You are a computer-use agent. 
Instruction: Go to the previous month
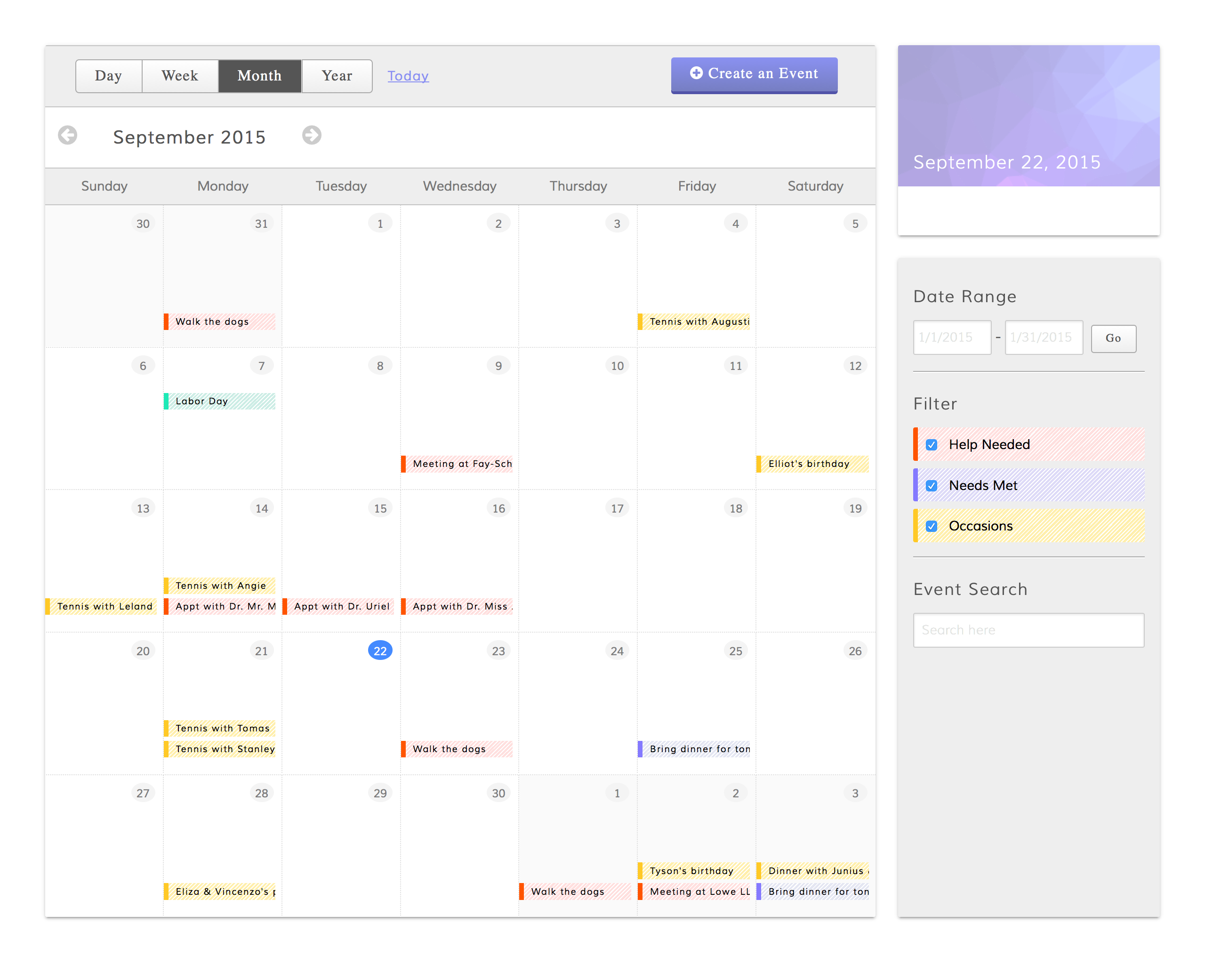pyautogui.click(x=67, y=135)
